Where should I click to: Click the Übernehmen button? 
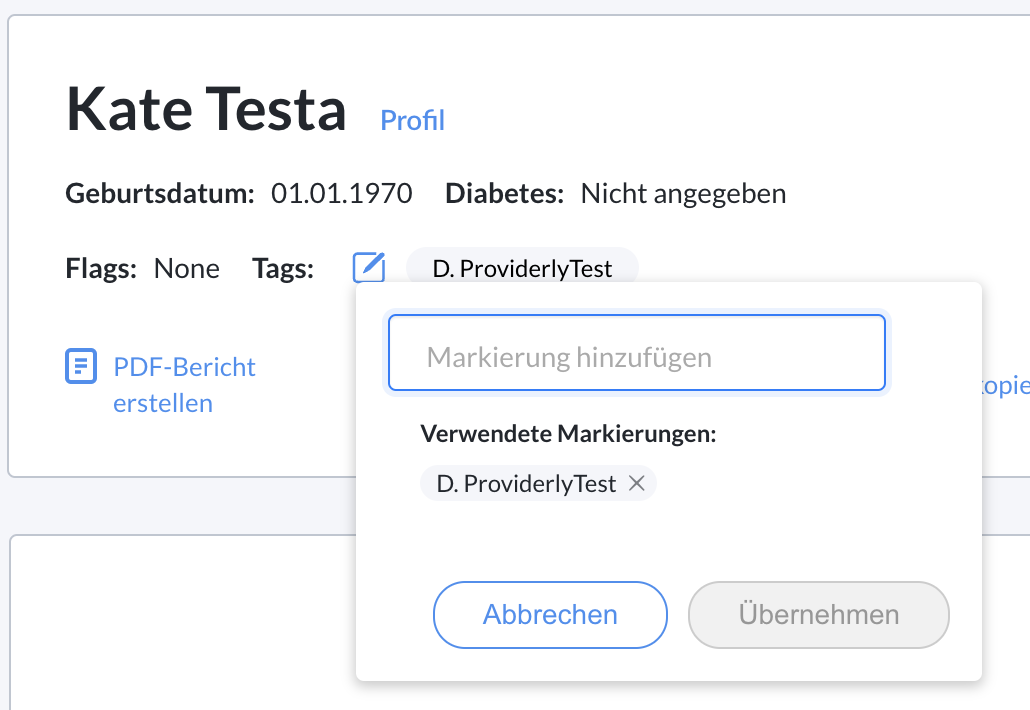click(x=818, y=615)
